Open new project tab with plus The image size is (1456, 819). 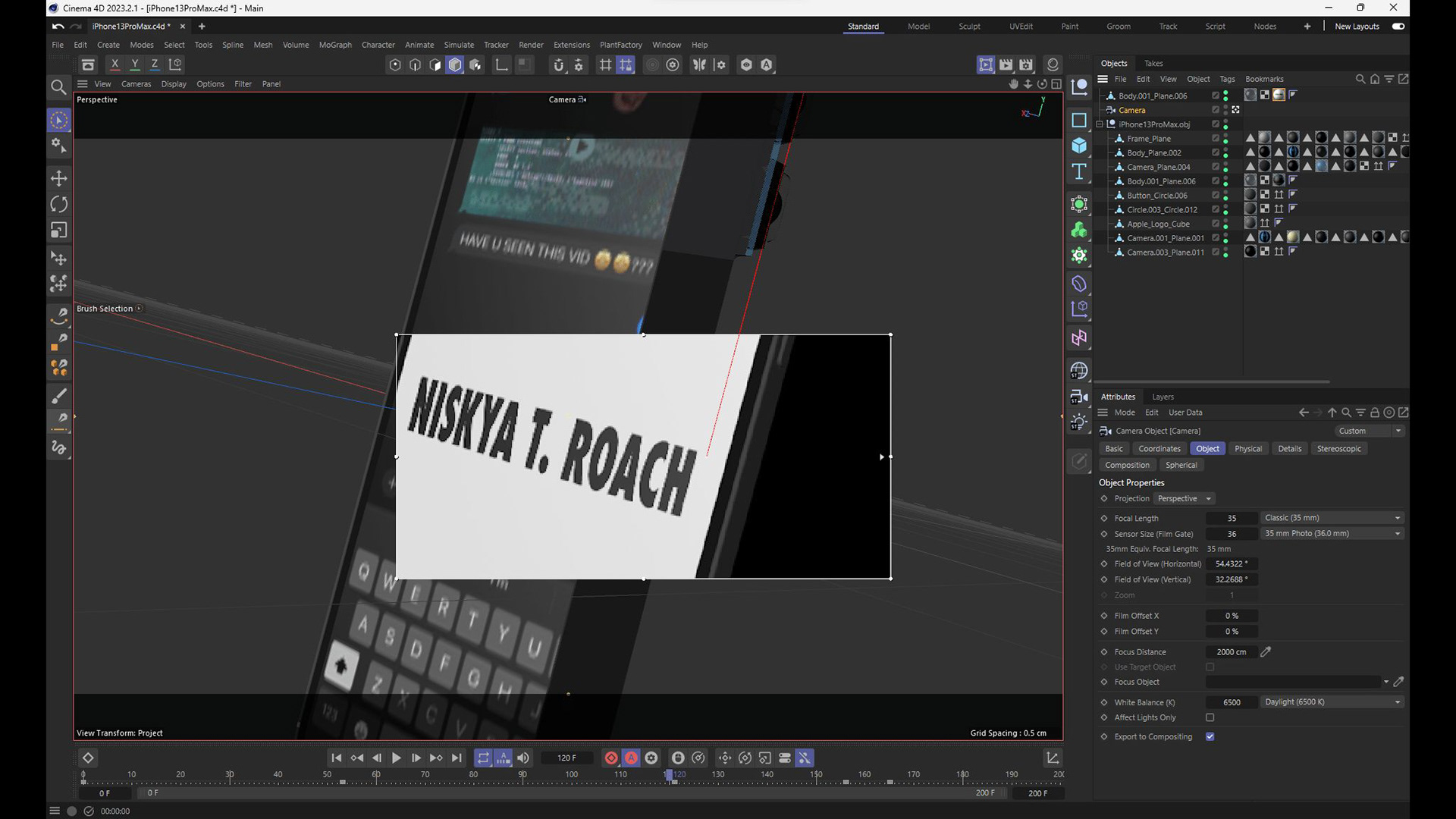[x=202, y=27]
